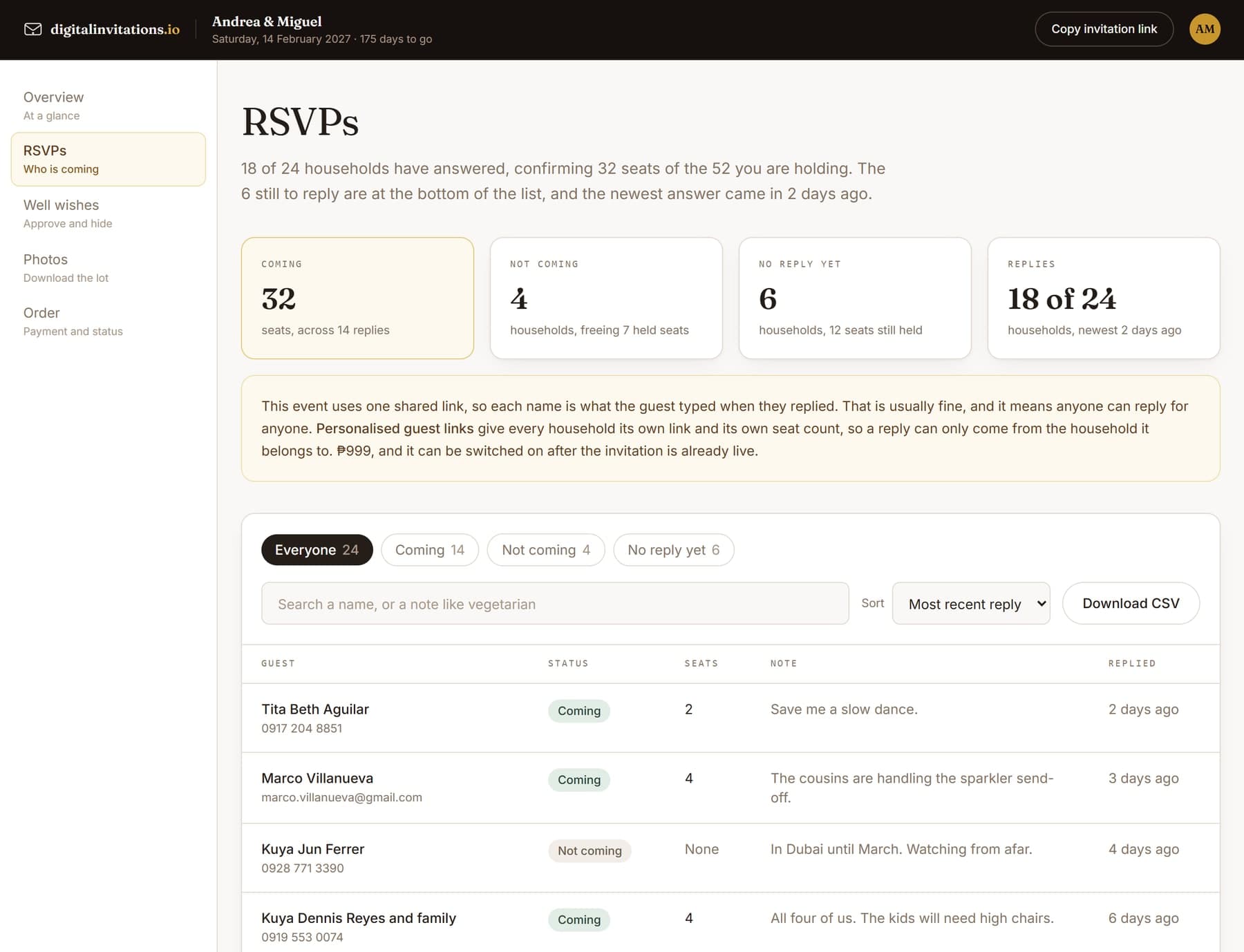Click phone number 0917 204 8851
This screenshot has width=1244, height=952.
(301, 728)
